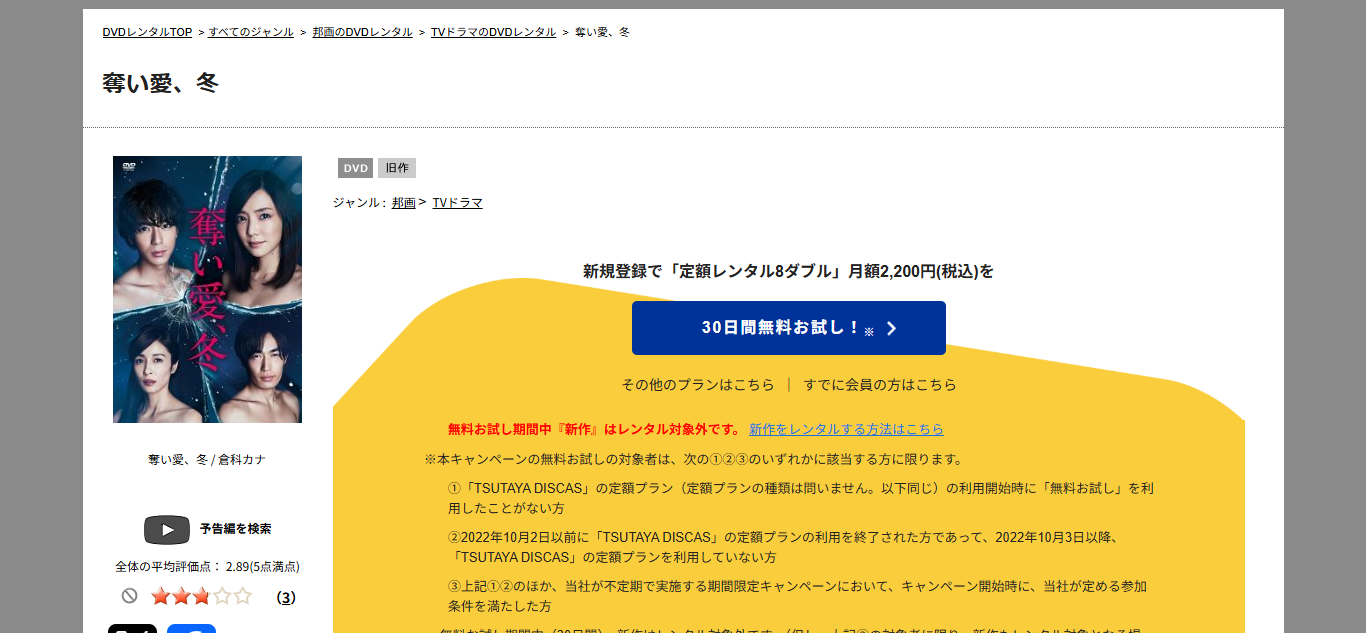Click the black X share button
Viewport: 1366px width, 633px height.
(x=132, y=628)
